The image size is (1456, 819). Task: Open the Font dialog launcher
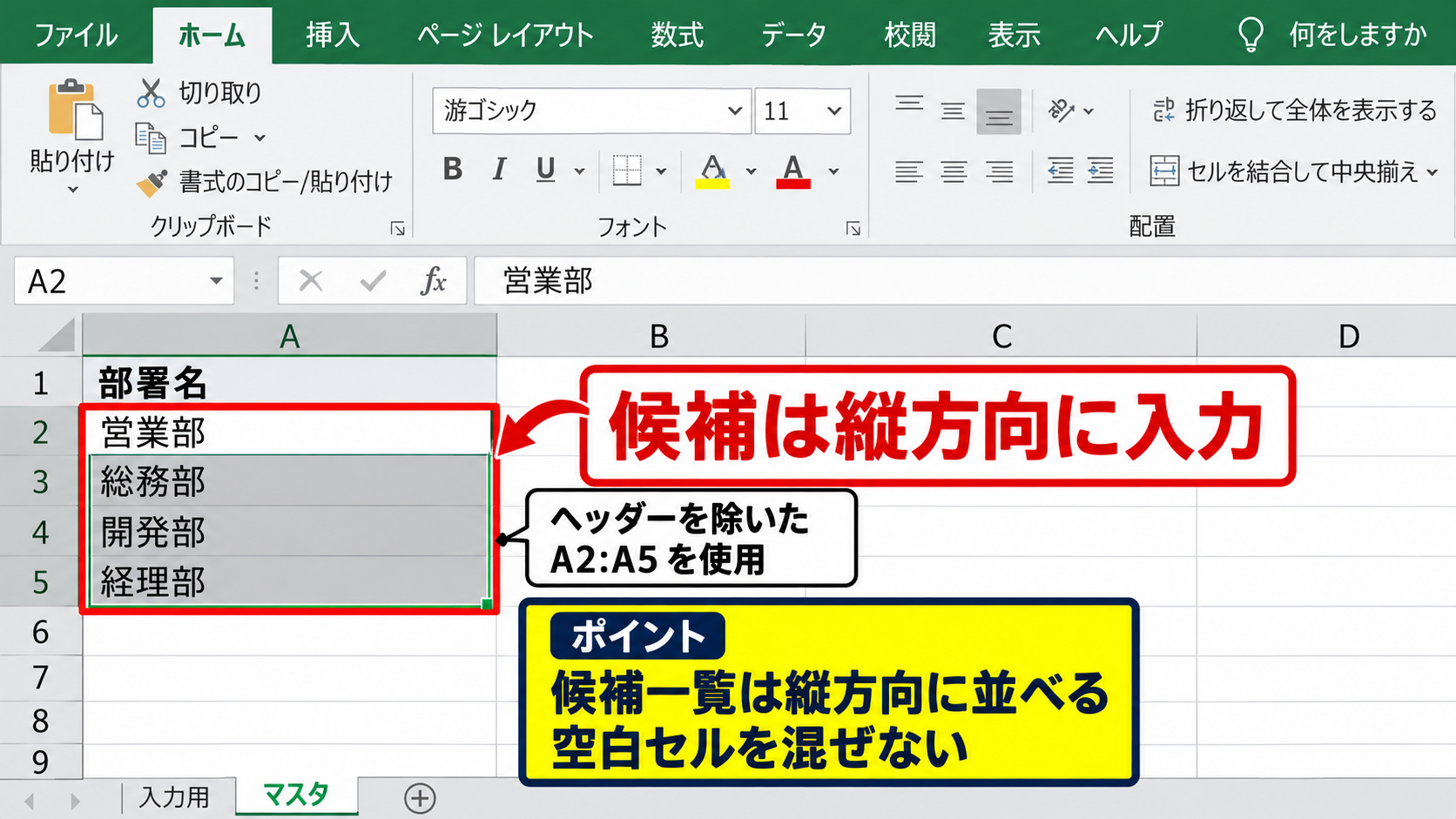[853, 229]
